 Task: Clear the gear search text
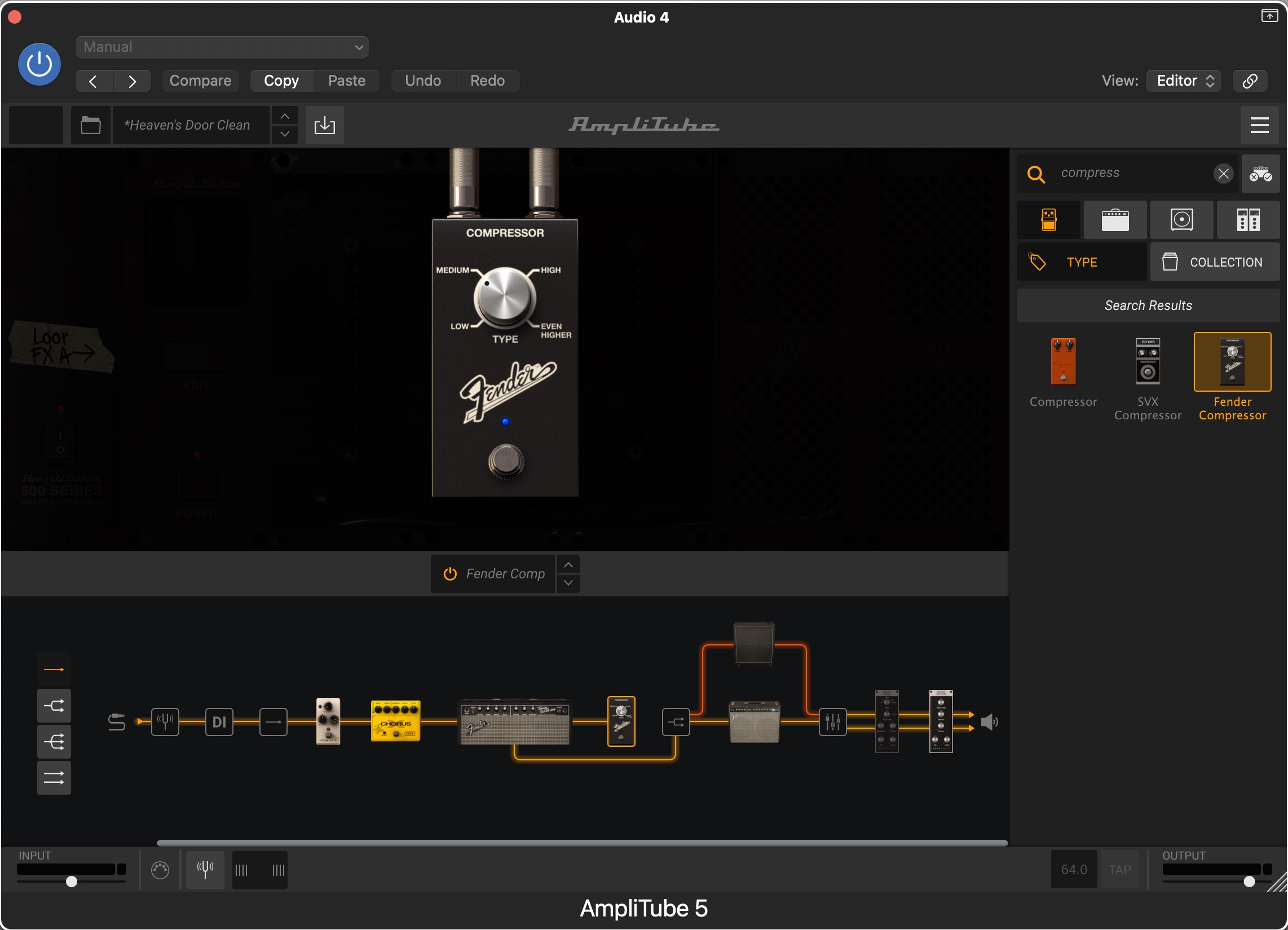point(1223,174)
